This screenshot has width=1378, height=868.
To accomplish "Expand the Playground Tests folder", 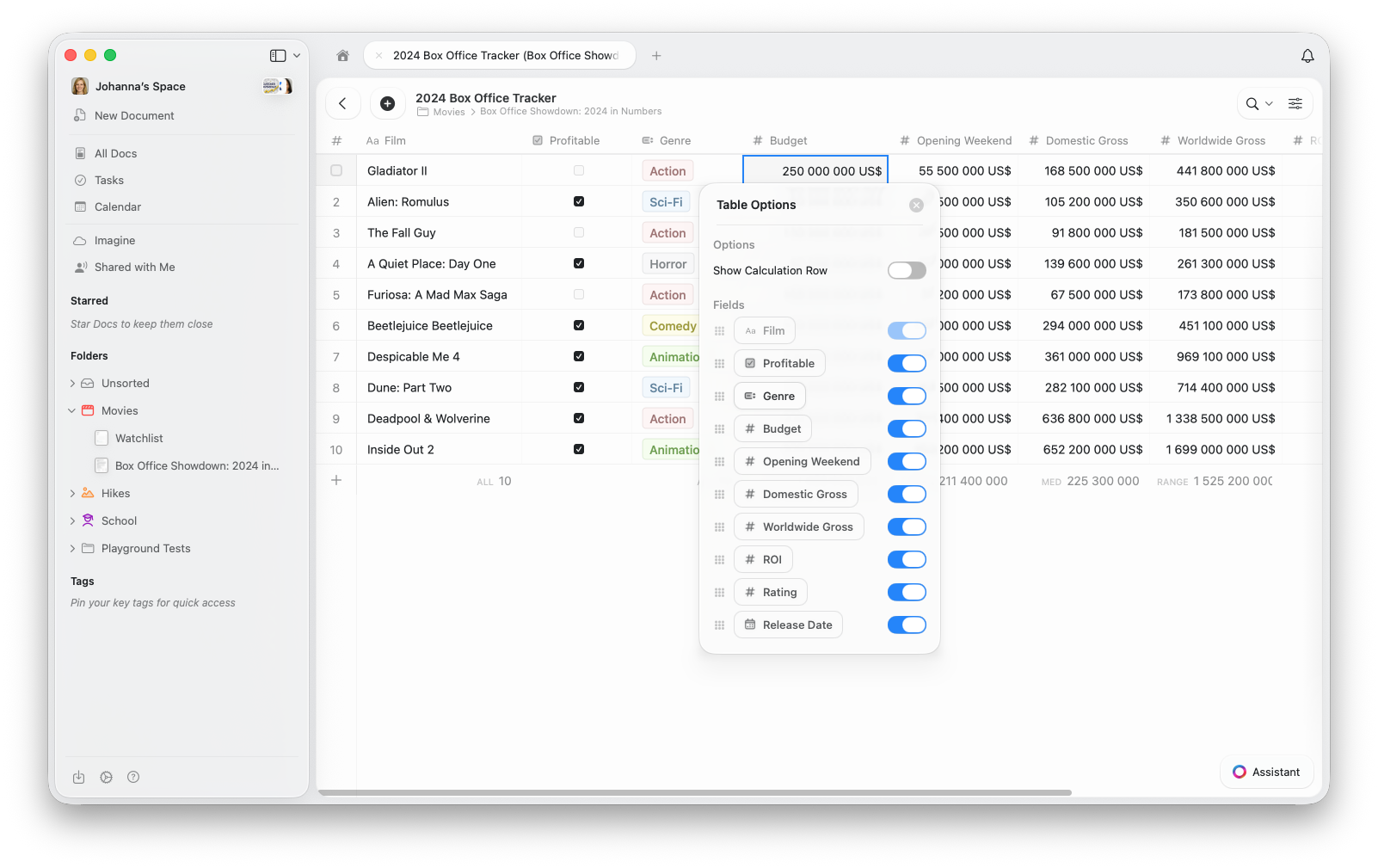I will click(72, 548).
